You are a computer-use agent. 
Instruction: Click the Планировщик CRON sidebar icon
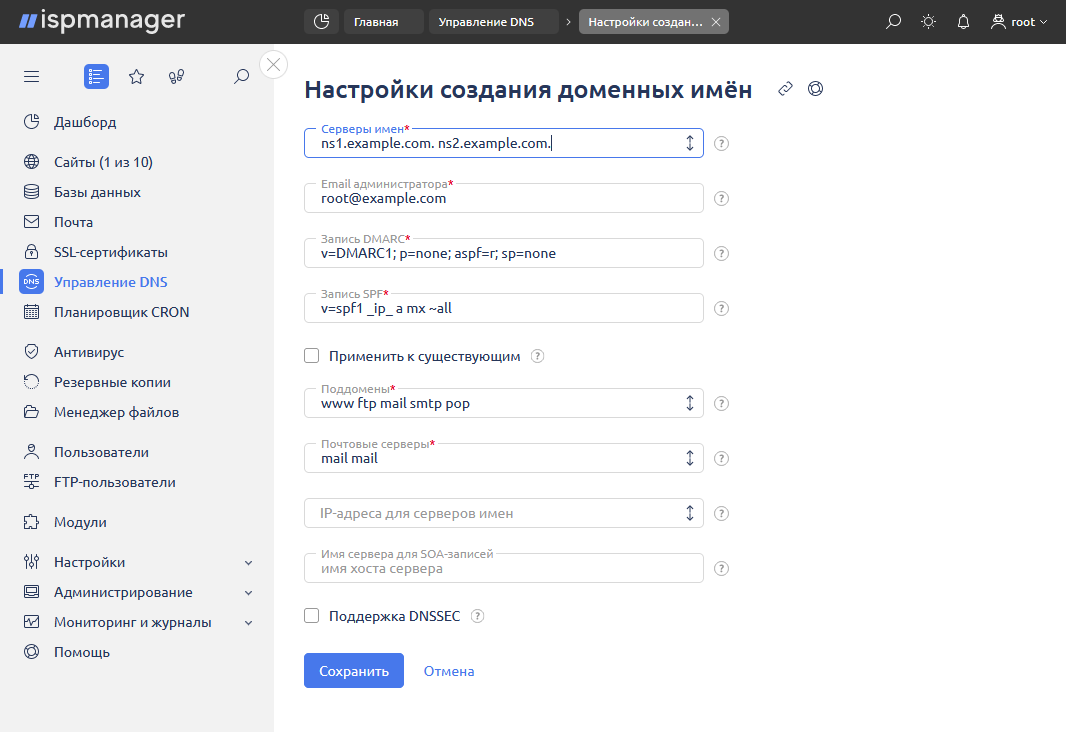[x=31, y=311]
